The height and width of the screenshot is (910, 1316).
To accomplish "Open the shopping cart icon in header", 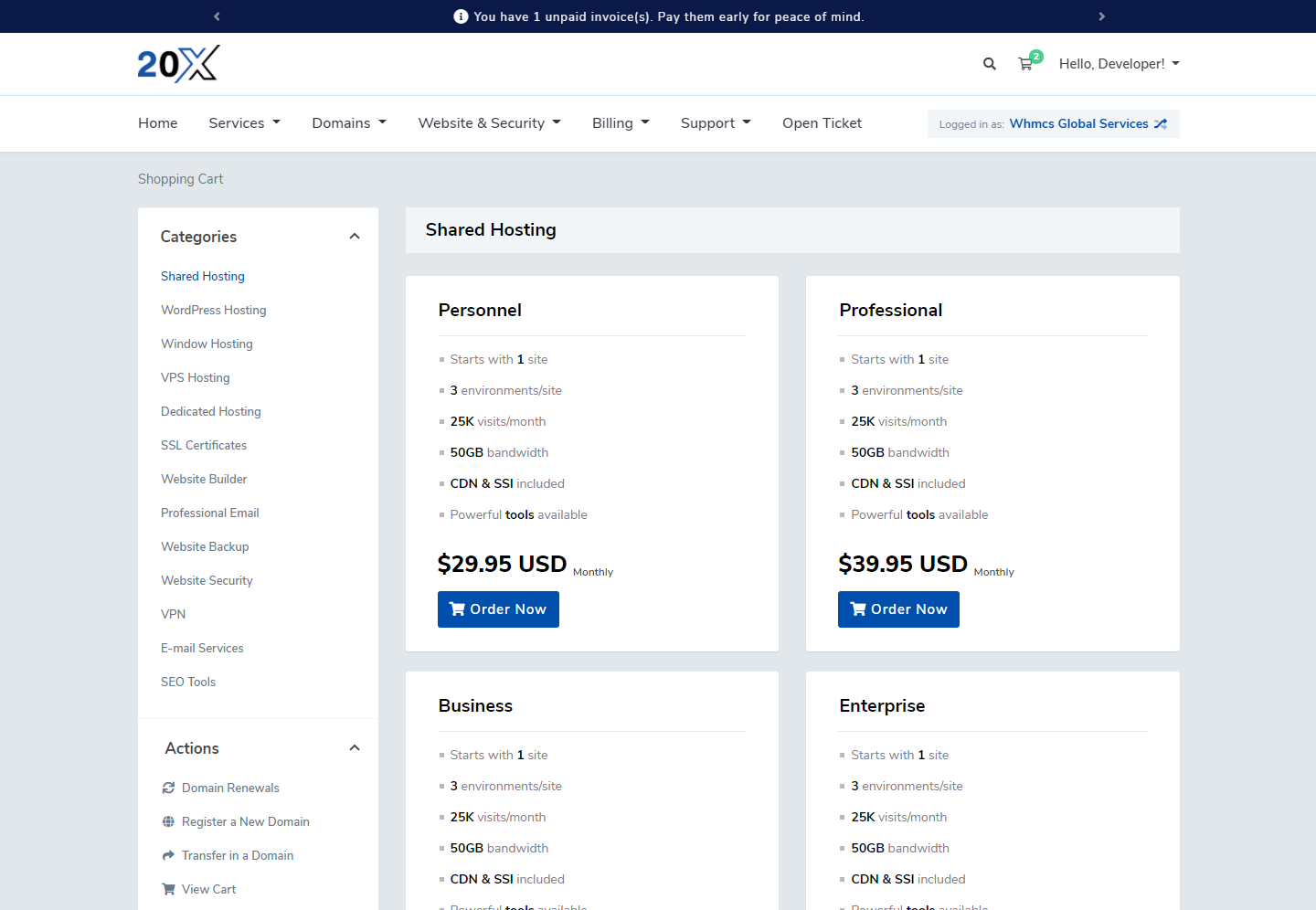I will point(1025,64).
